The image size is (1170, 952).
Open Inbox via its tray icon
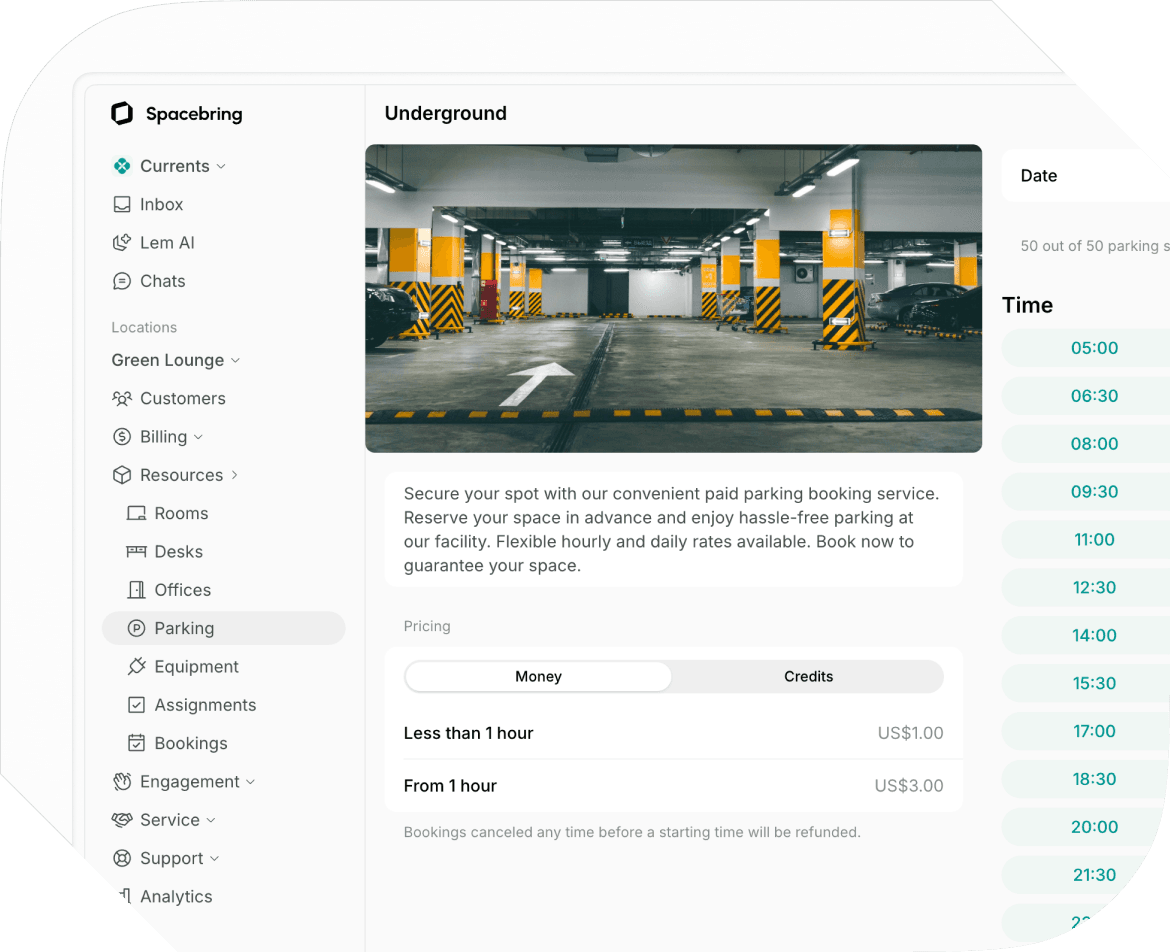point(122,204)
